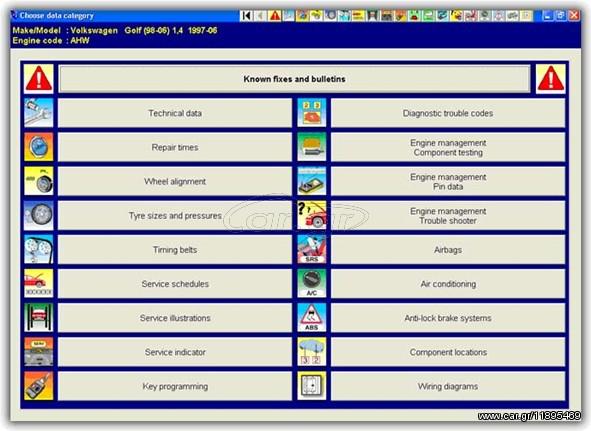Click the Wiring diagrams icon
The width and height of the screenshot is (591, 431).
click(x=312, y=386)
